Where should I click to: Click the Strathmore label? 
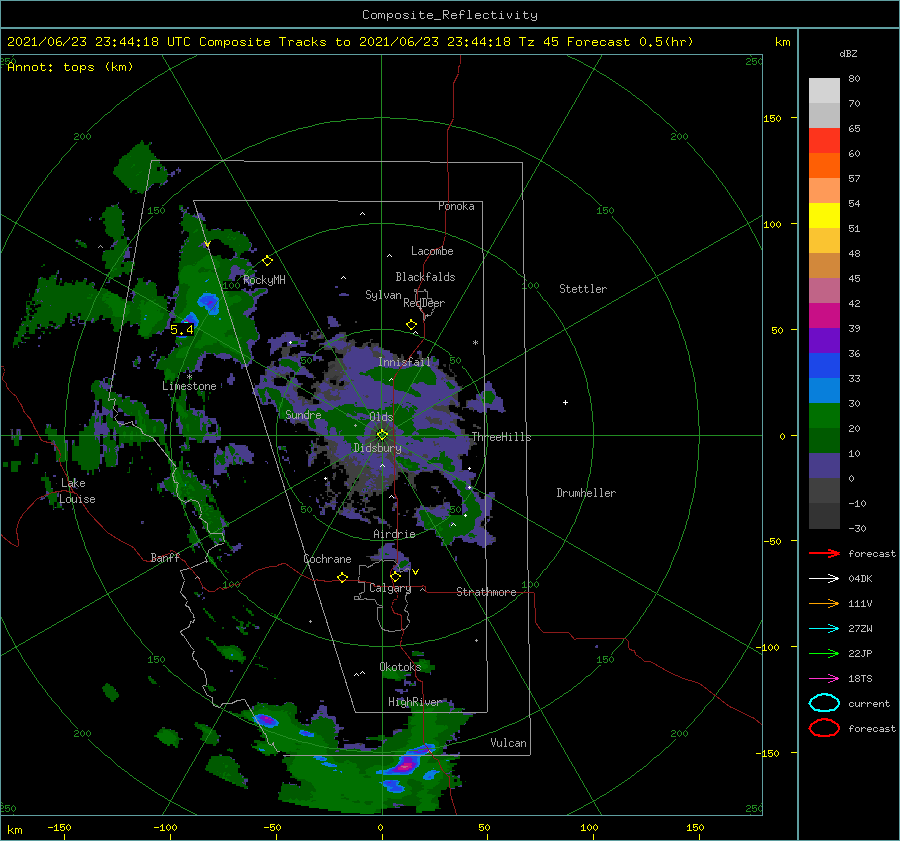click(486, 592)
